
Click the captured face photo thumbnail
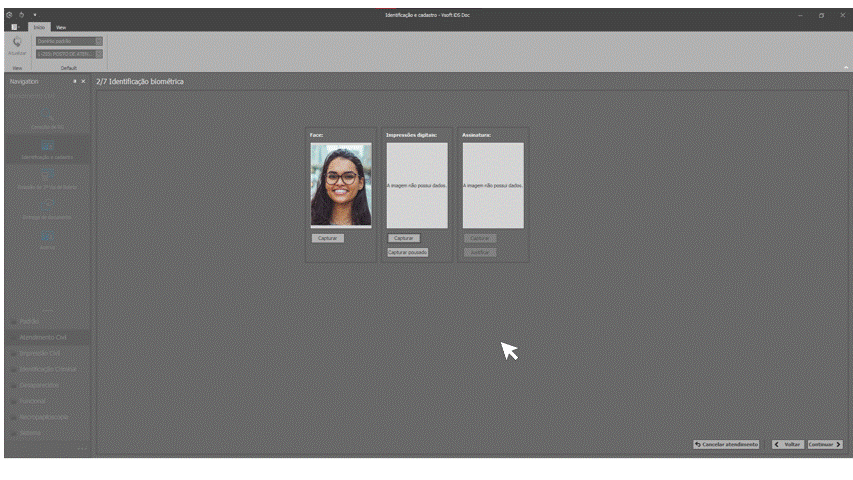[x=341, y=185]
